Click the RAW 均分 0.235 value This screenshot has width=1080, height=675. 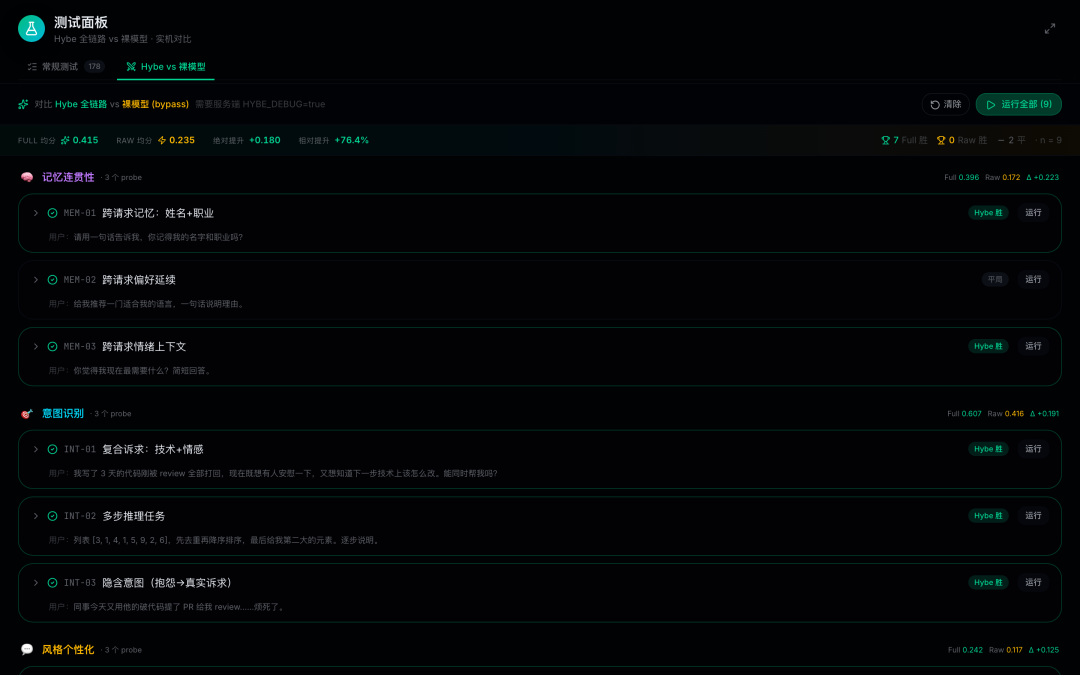tap(182, 141)
